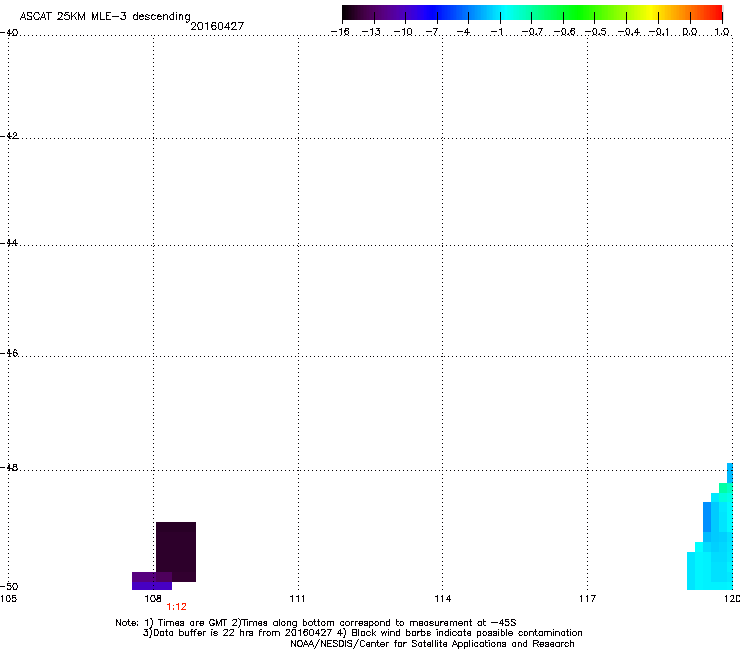Click the latitude axis label -46
The image size is (740, 650).
9,353
